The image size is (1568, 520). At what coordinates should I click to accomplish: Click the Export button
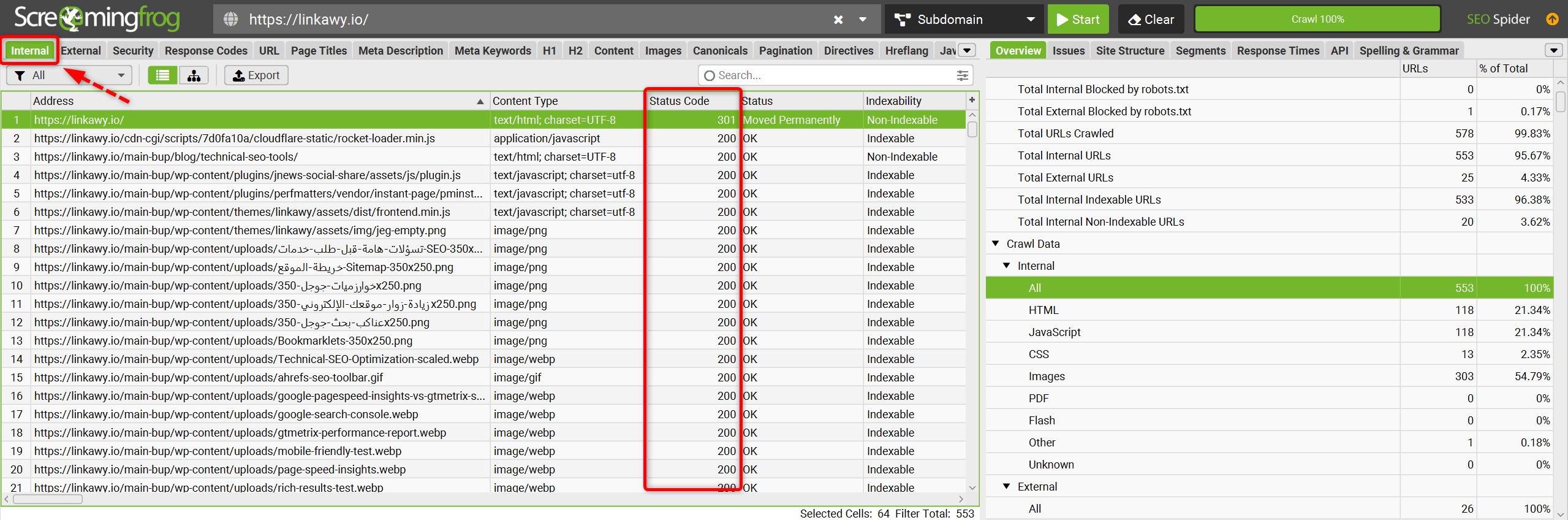point(256,75)
